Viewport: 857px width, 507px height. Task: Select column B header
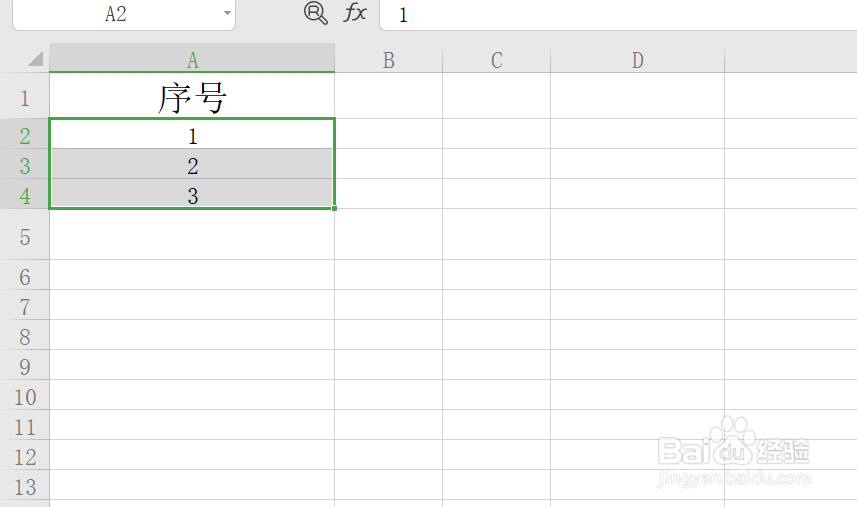pyautogui.click(x=388, y=60)
